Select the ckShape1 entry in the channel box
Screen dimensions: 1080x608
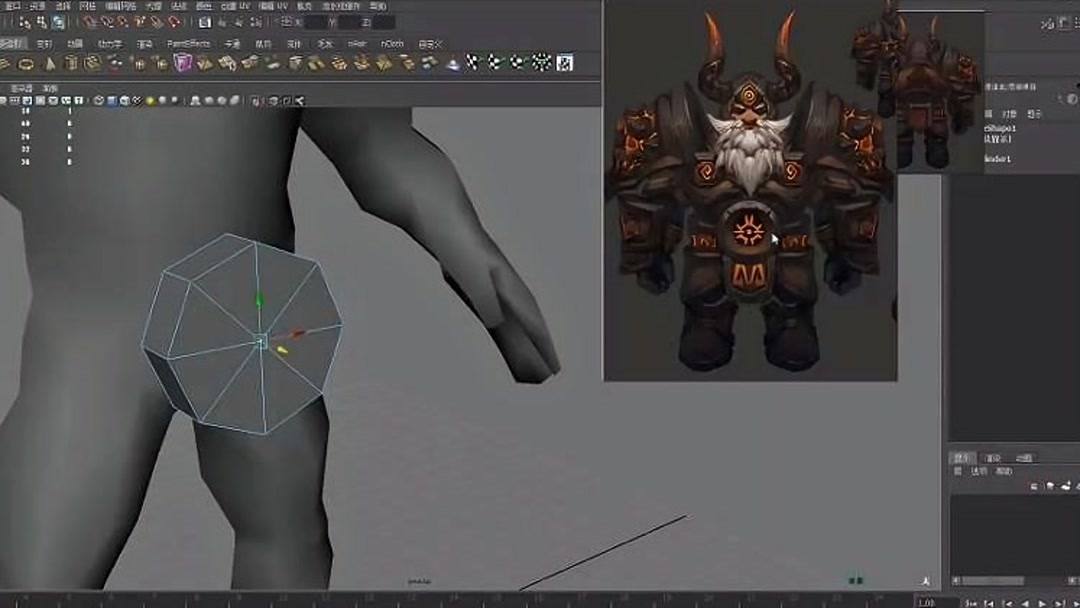pos(998,128)
